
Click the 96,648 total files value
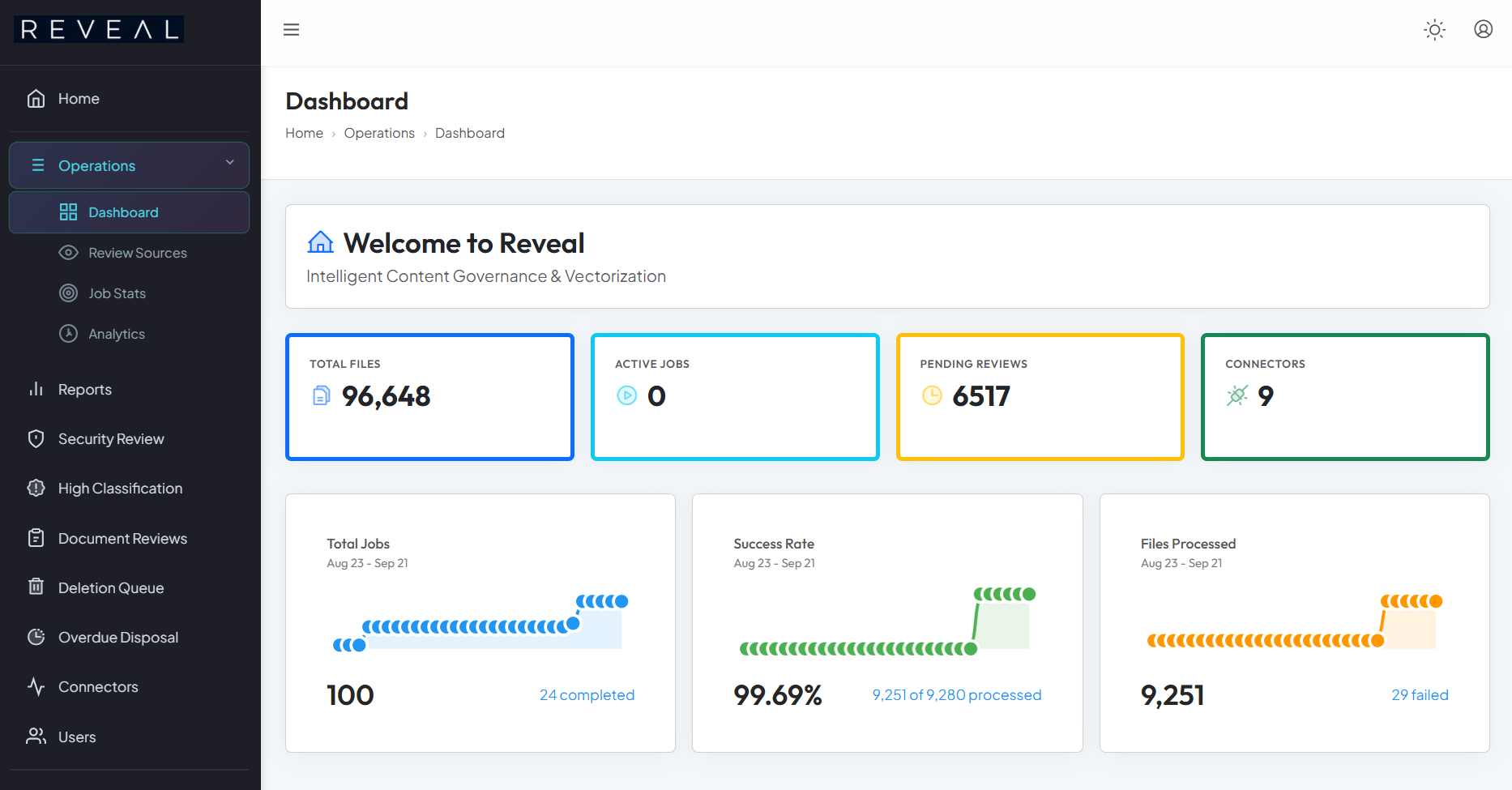(386, 396)
